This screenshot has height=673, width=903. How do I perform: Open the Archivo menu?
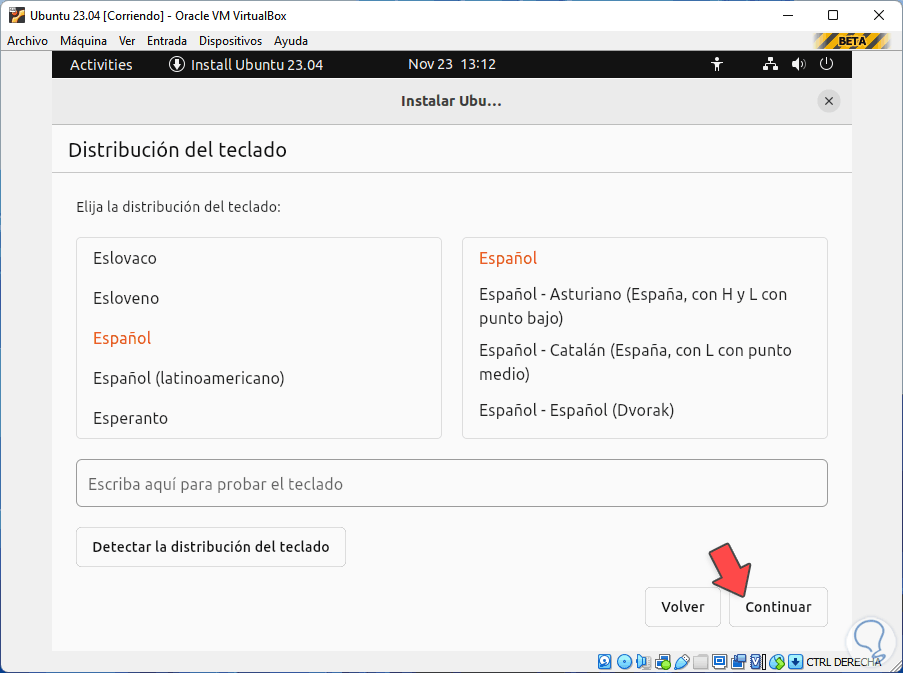pos(28,41)
